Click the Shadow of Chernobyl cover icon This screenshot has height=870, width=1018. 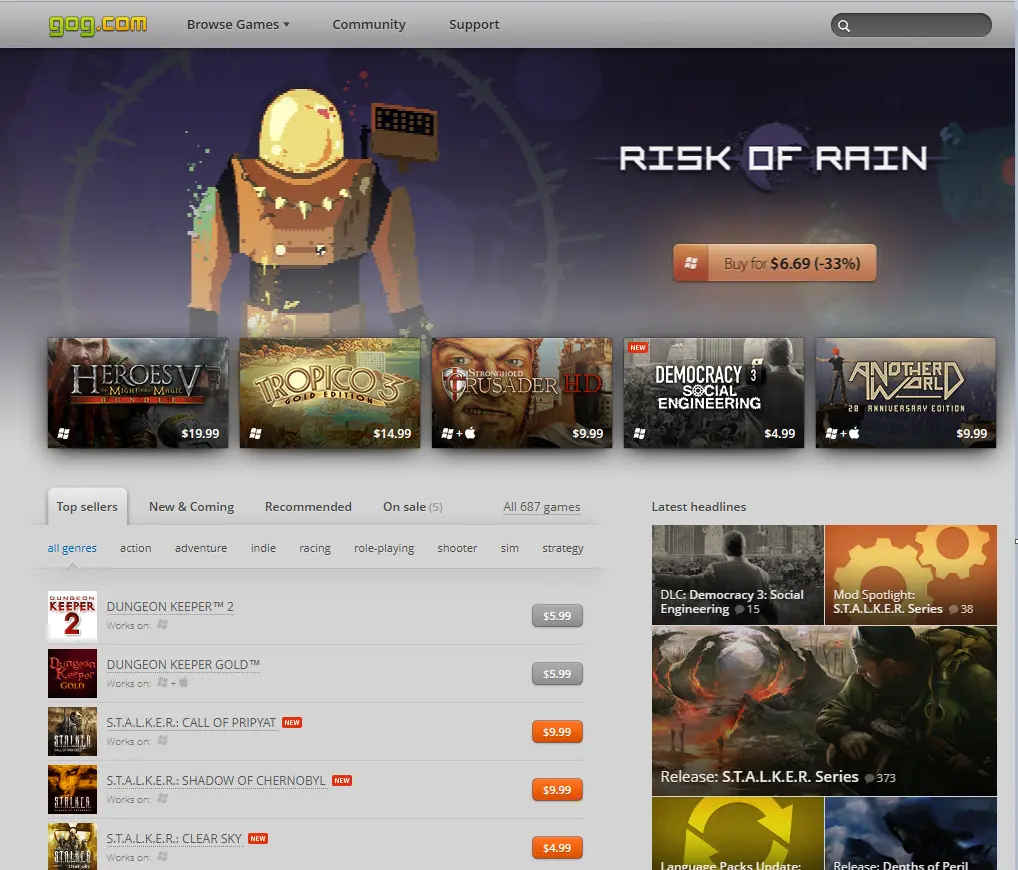pyautogui.click(x=72, y=790)
